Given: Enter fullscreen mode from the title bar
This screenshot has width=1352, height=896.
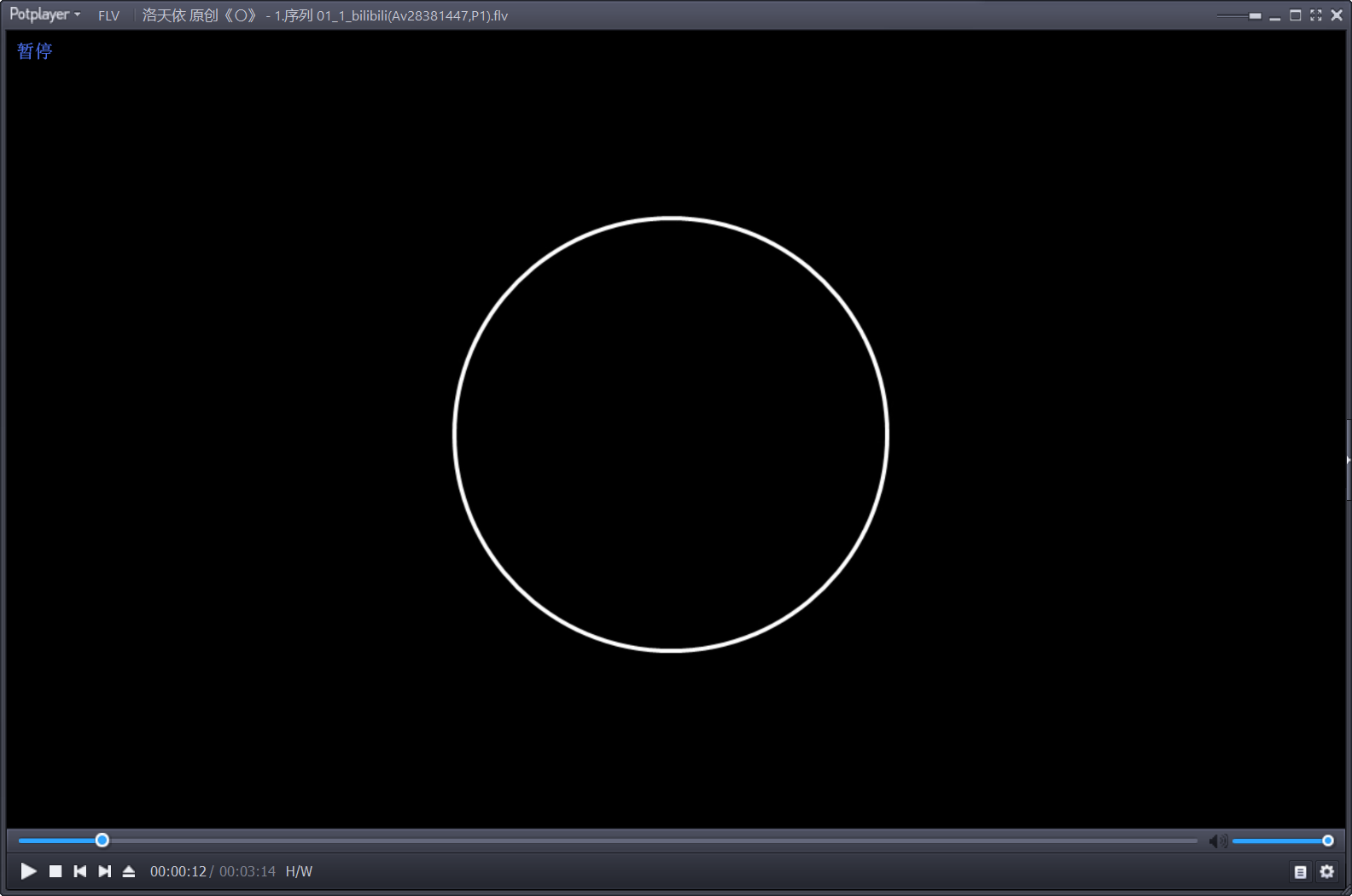Looking at the screenshot, I should (x=1316, y=15).
